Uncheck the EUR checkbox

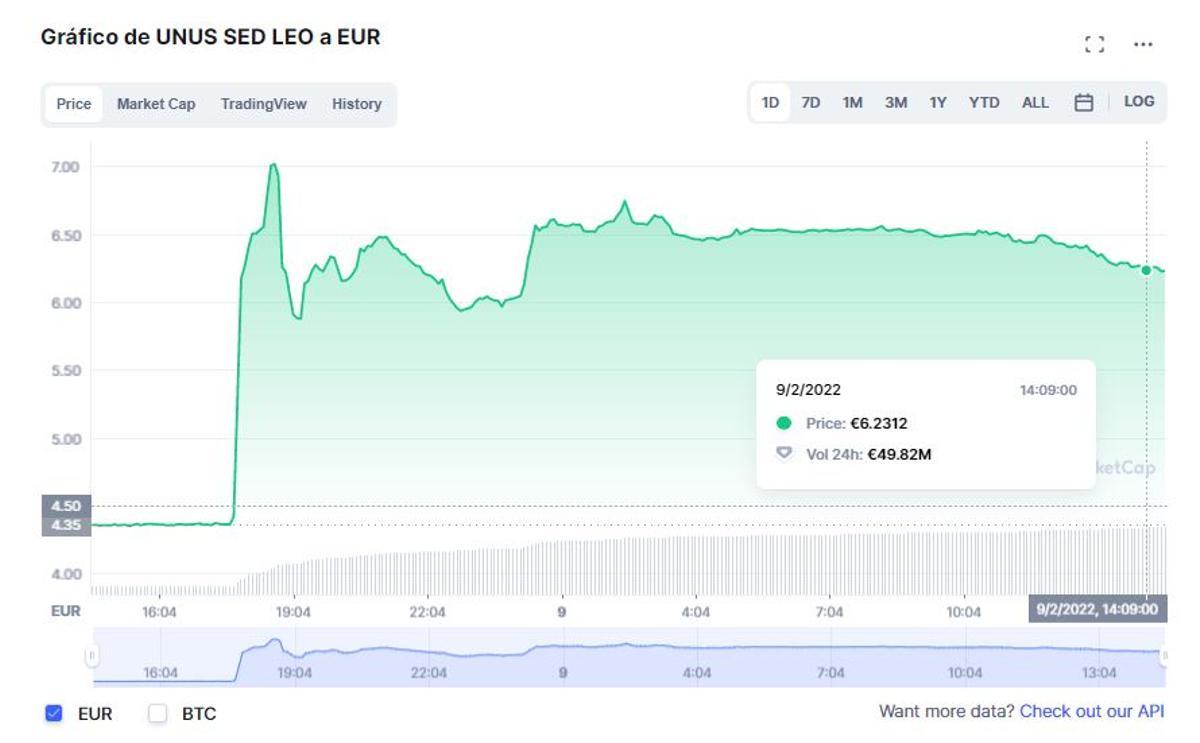(53, 713)
